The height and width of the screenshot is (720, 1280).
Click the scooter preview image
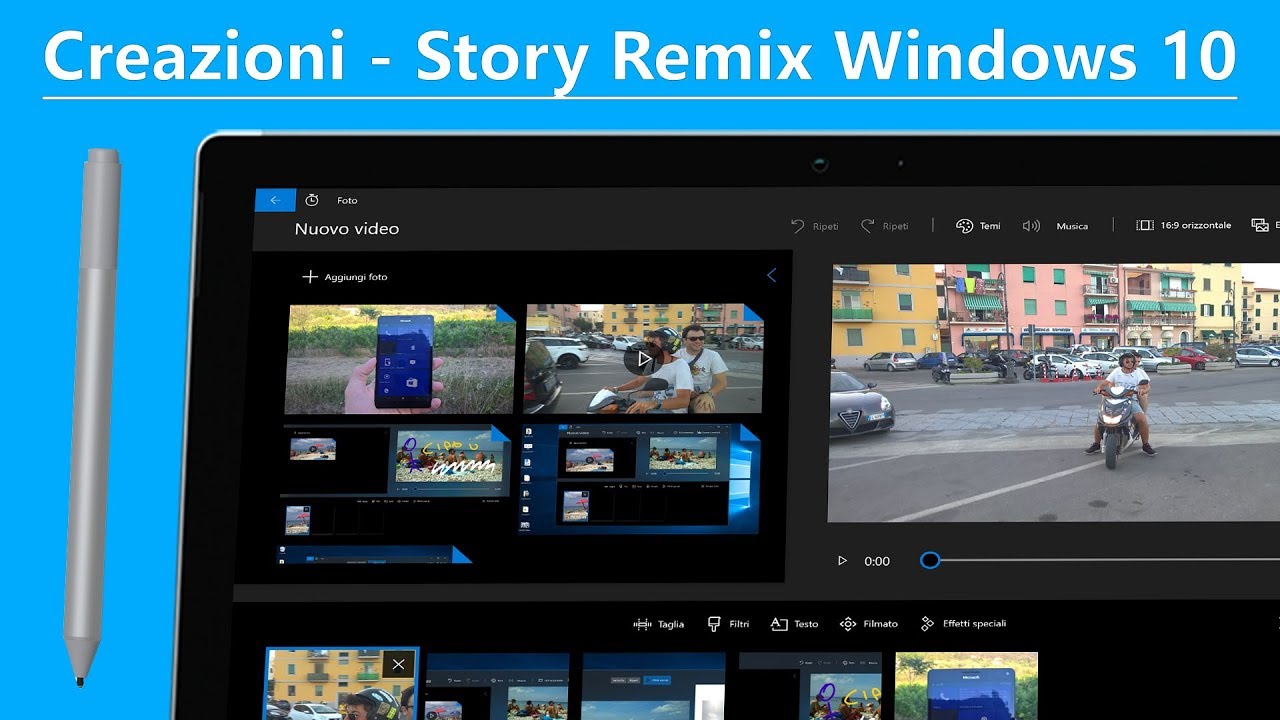pos(1054,392)
